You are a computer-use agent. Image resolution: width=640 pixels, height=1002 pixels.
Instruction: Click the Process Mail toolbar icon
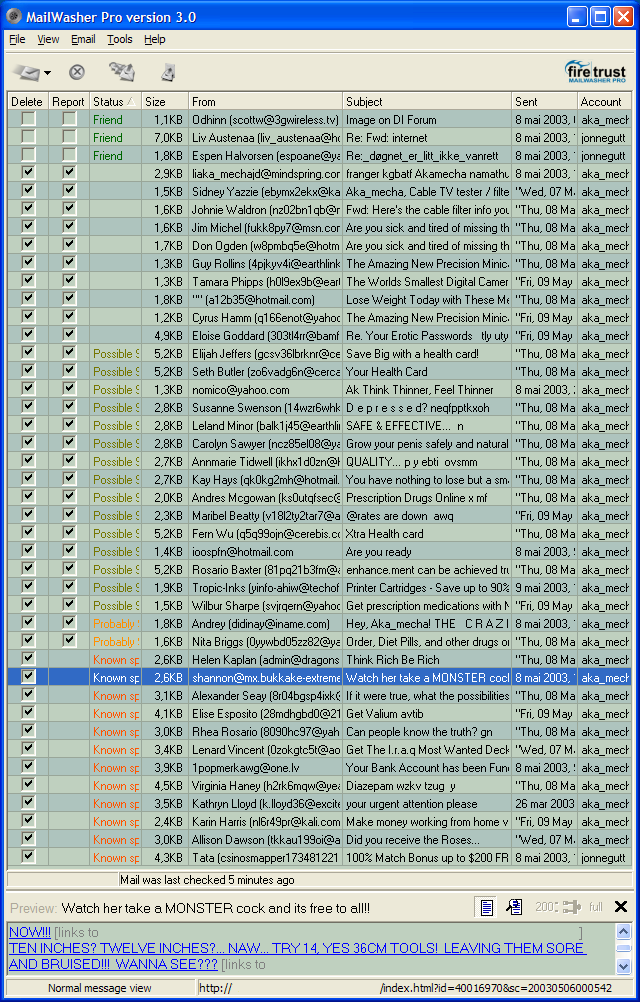tap(122, 72)
